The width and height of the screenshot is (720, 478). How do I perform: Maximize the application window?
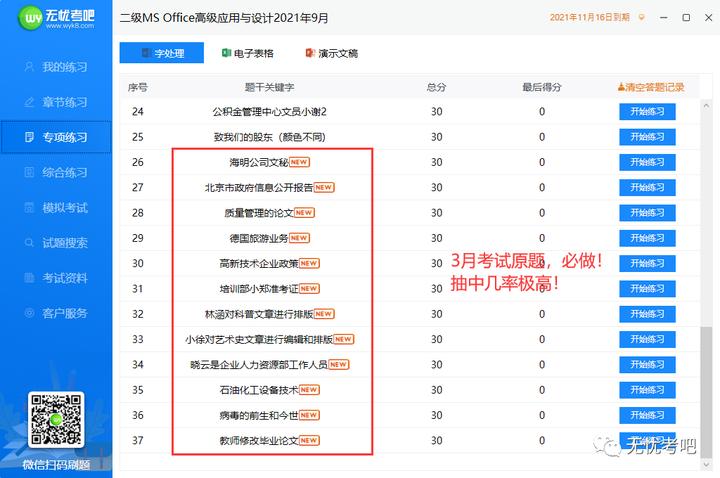686,17
